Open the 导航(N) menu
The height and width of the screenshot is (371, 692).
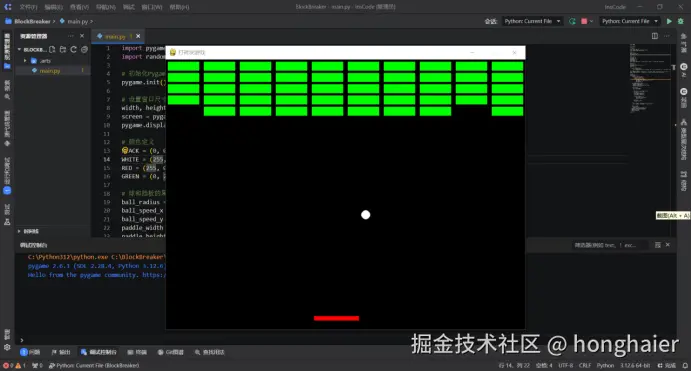tap(106, 7)
